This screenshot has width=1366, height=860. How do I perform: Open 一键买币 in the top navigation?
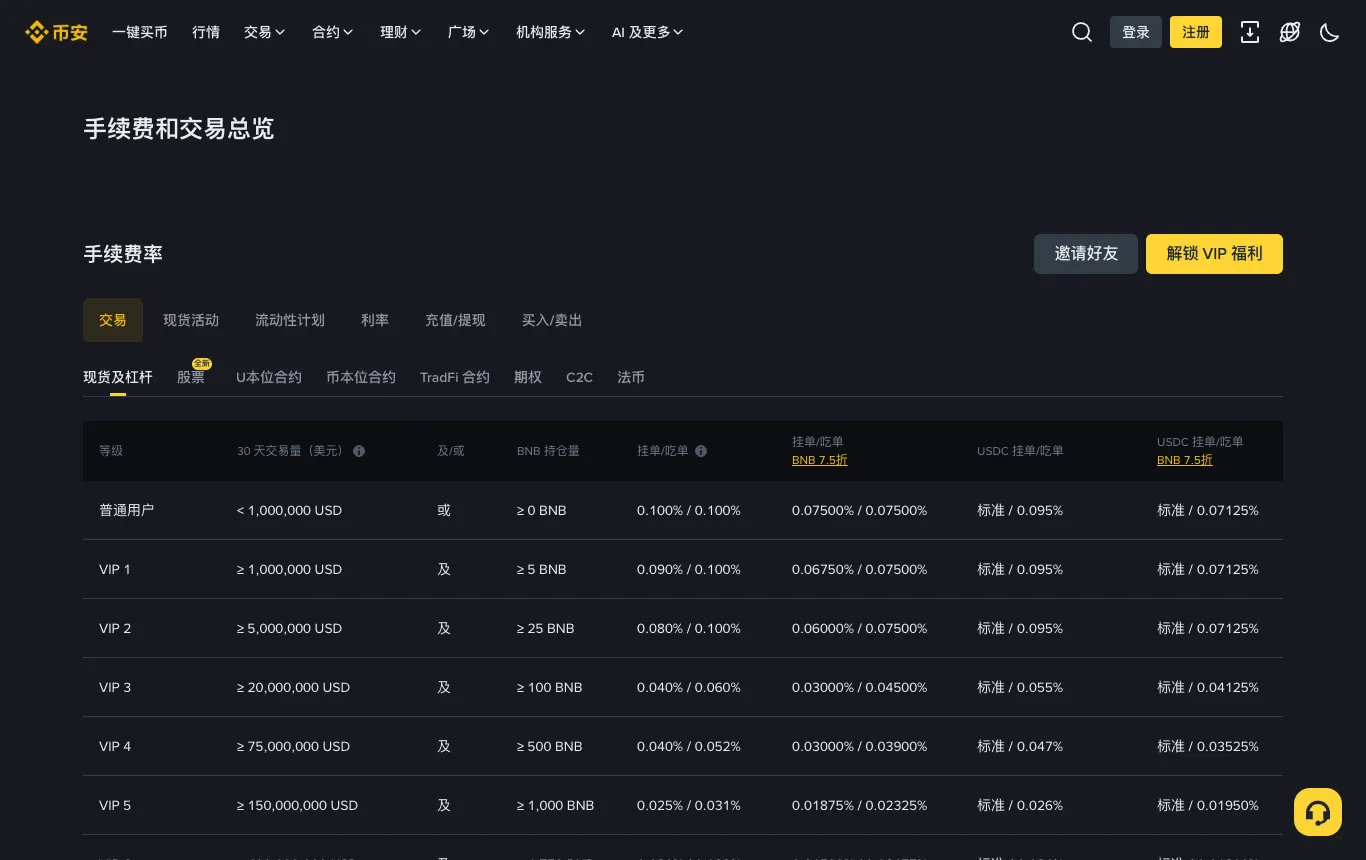[140, 32]
